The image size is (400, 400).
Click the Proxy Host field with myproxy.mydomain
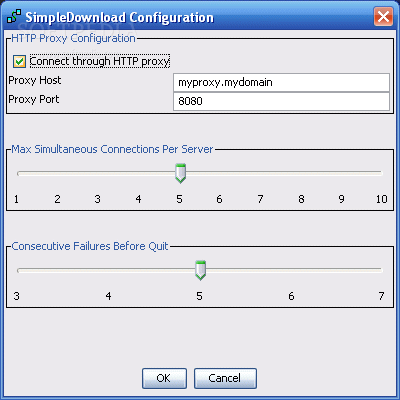click(281, 82)
